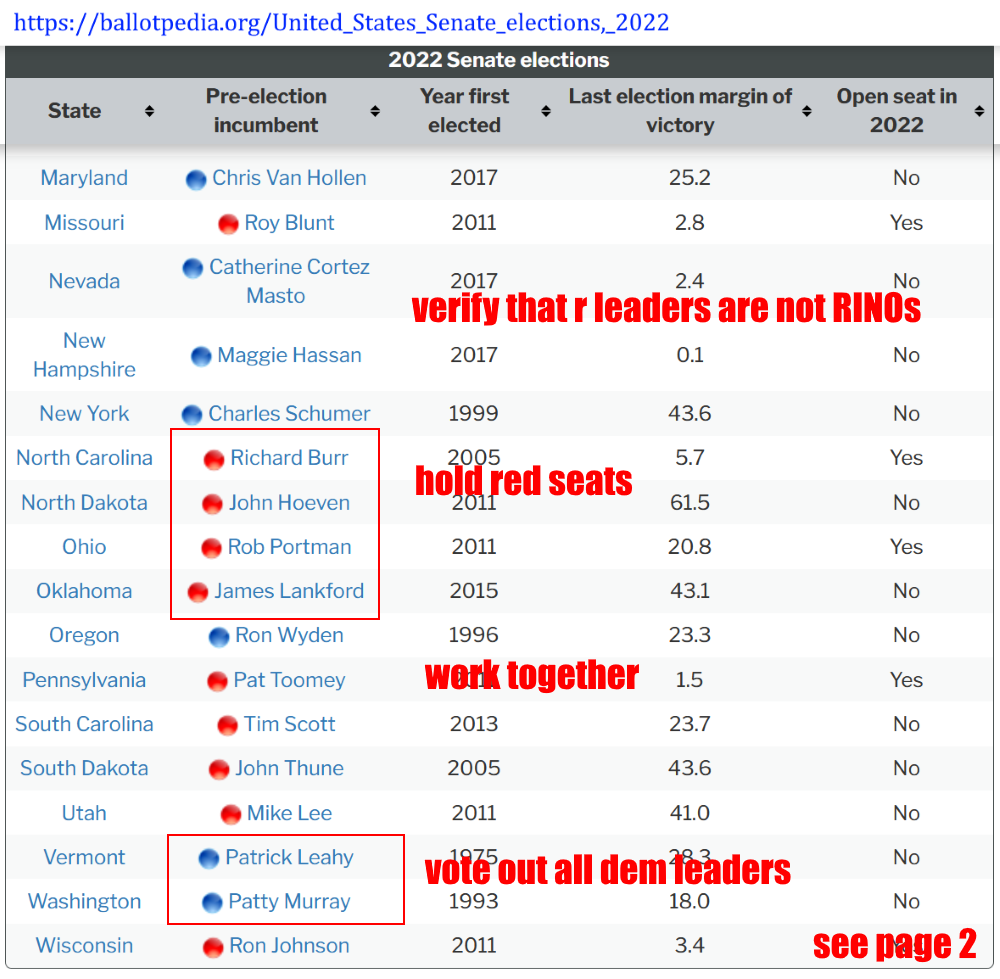Open the New Hampshire state link
The image size is (1000, 979).
tap(84, 355)
